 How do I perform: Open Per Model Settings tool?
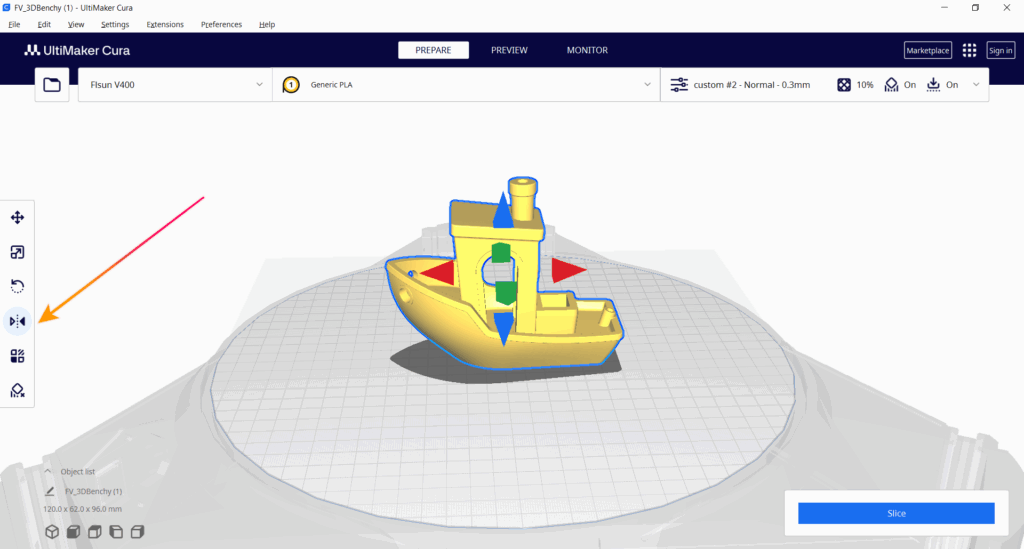click(18, 356)
